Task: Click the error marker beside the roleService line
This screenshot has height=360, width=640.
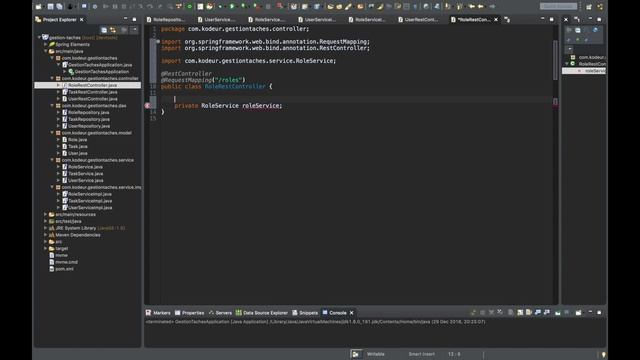Action: point(148,106)
